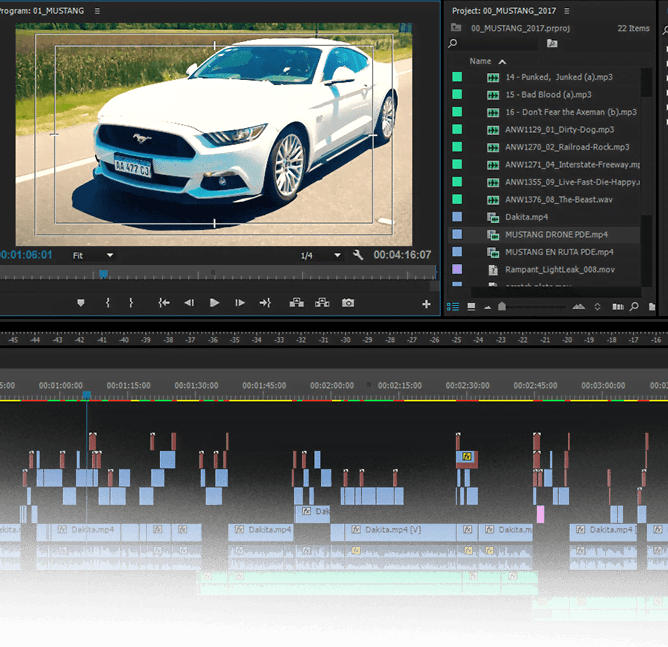The image size is (668, 647).
Task: Click the 00_MUSTANG_2017.prproj bin folder icon
Action: tap(456, 28)
